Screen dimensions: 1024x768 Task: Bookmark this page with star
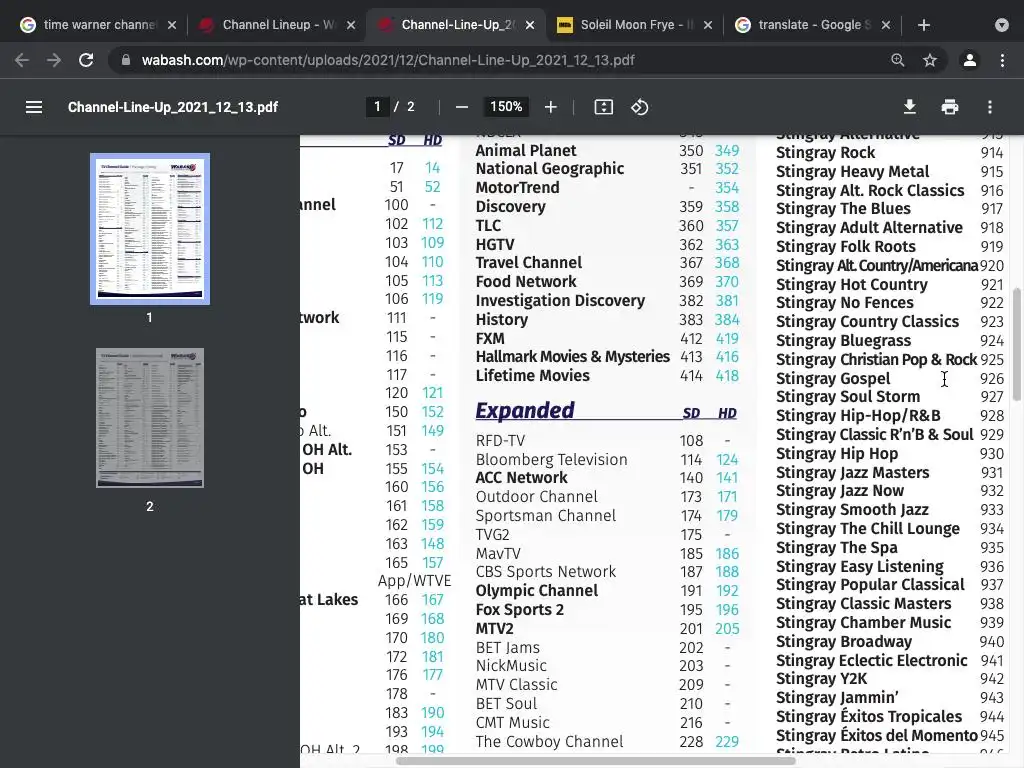click(930, 60)
